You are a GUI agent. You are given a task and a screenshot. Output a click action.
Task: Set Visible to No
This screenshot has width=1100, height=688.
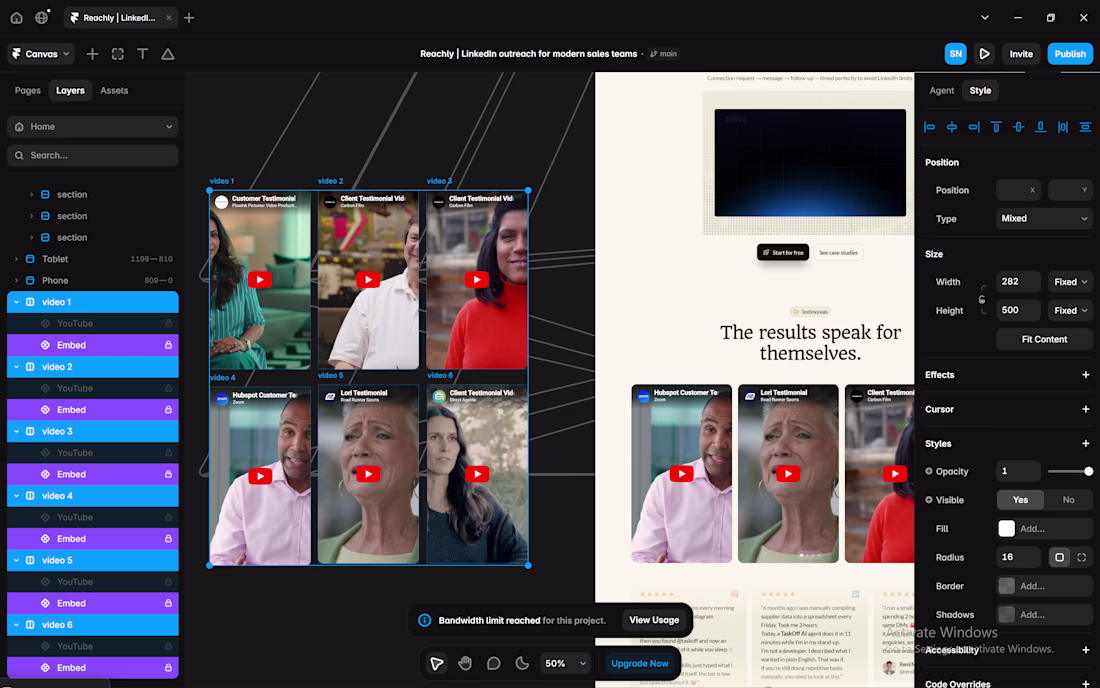1068,500
